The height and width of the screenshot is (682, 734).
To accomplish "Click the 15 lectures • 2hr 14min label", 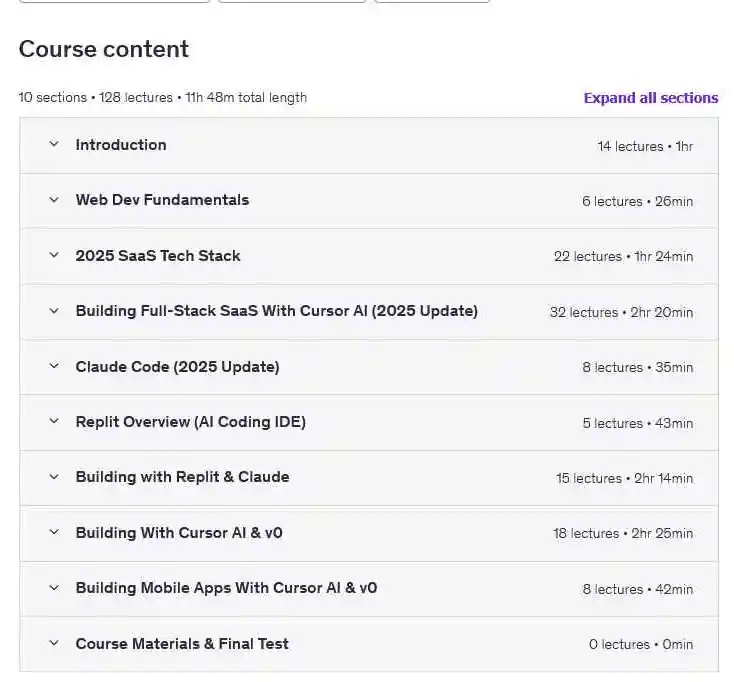I will coord(624,478).
